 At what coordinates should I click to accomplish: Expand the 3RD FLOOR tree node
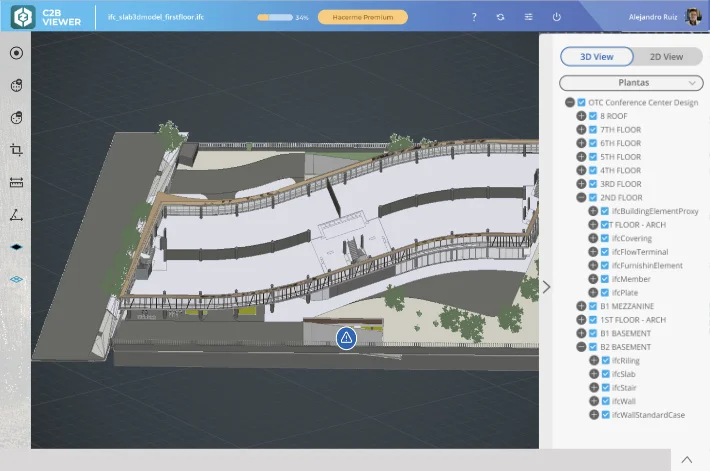coord(581,184)
